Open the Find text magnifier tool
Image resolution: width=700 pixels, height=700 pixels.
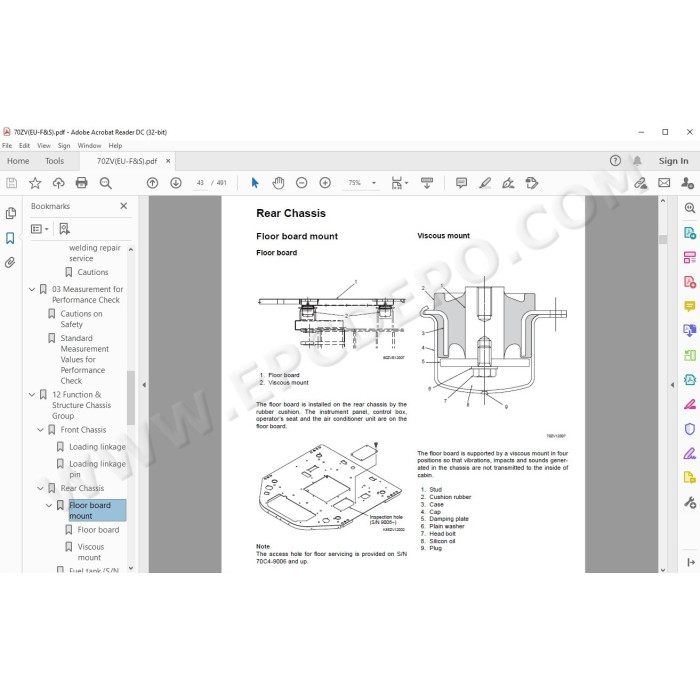[x=105, y=183]
